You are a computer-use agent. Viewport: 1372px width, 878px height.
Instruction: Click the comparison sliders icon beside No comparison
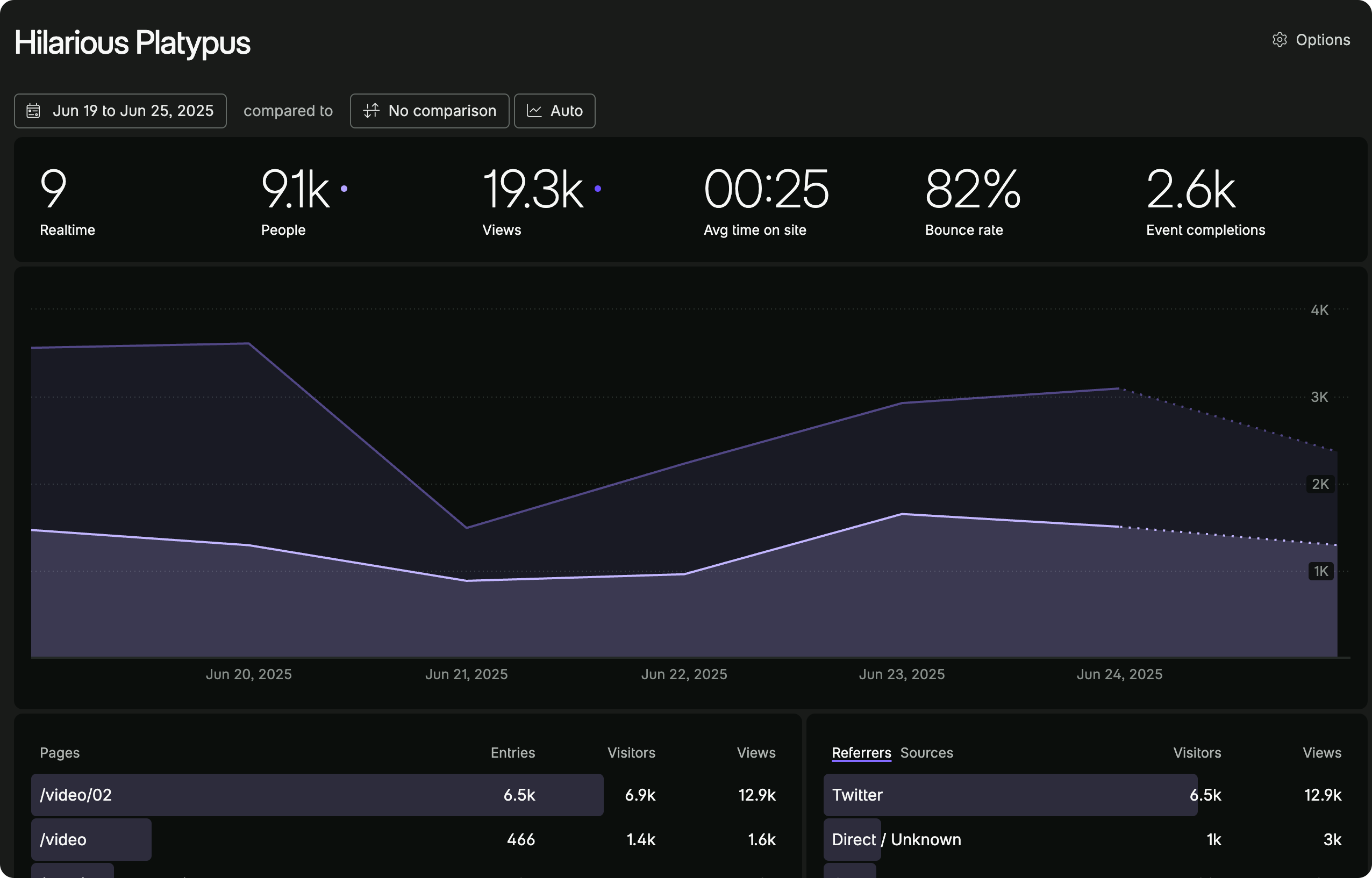(371, 111)
